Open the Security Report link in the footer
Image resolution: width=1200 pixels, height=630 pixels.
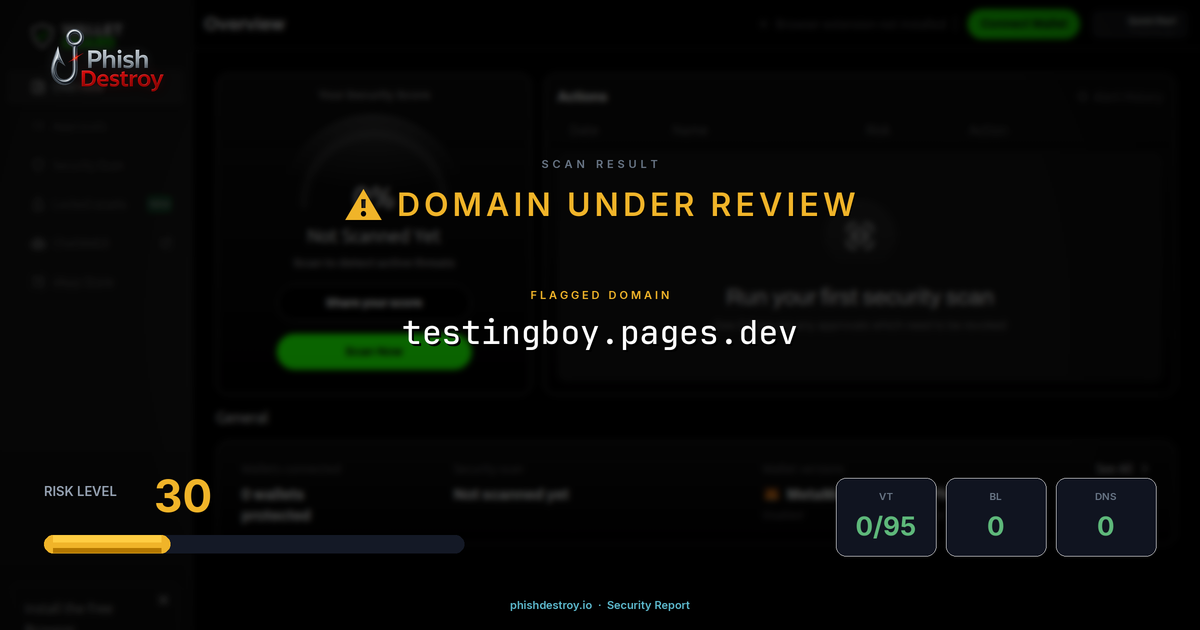(648, 605)
